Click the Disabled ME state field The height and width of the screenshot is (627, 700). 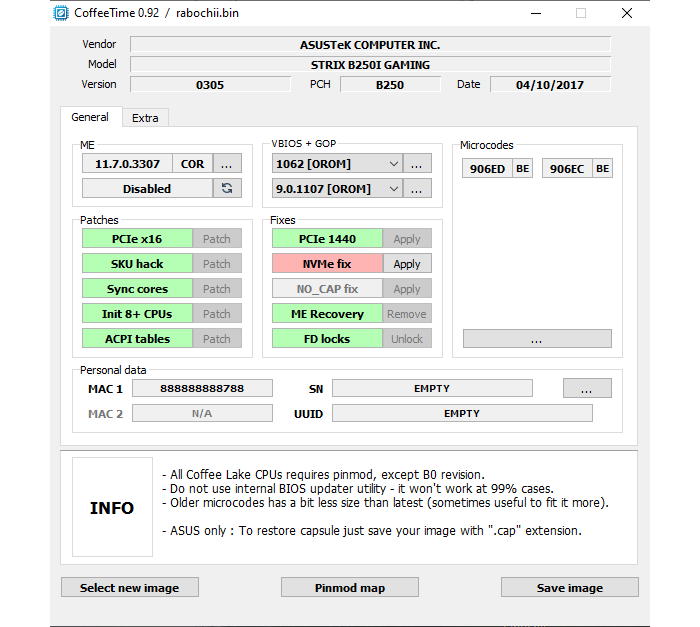(147, 188)
